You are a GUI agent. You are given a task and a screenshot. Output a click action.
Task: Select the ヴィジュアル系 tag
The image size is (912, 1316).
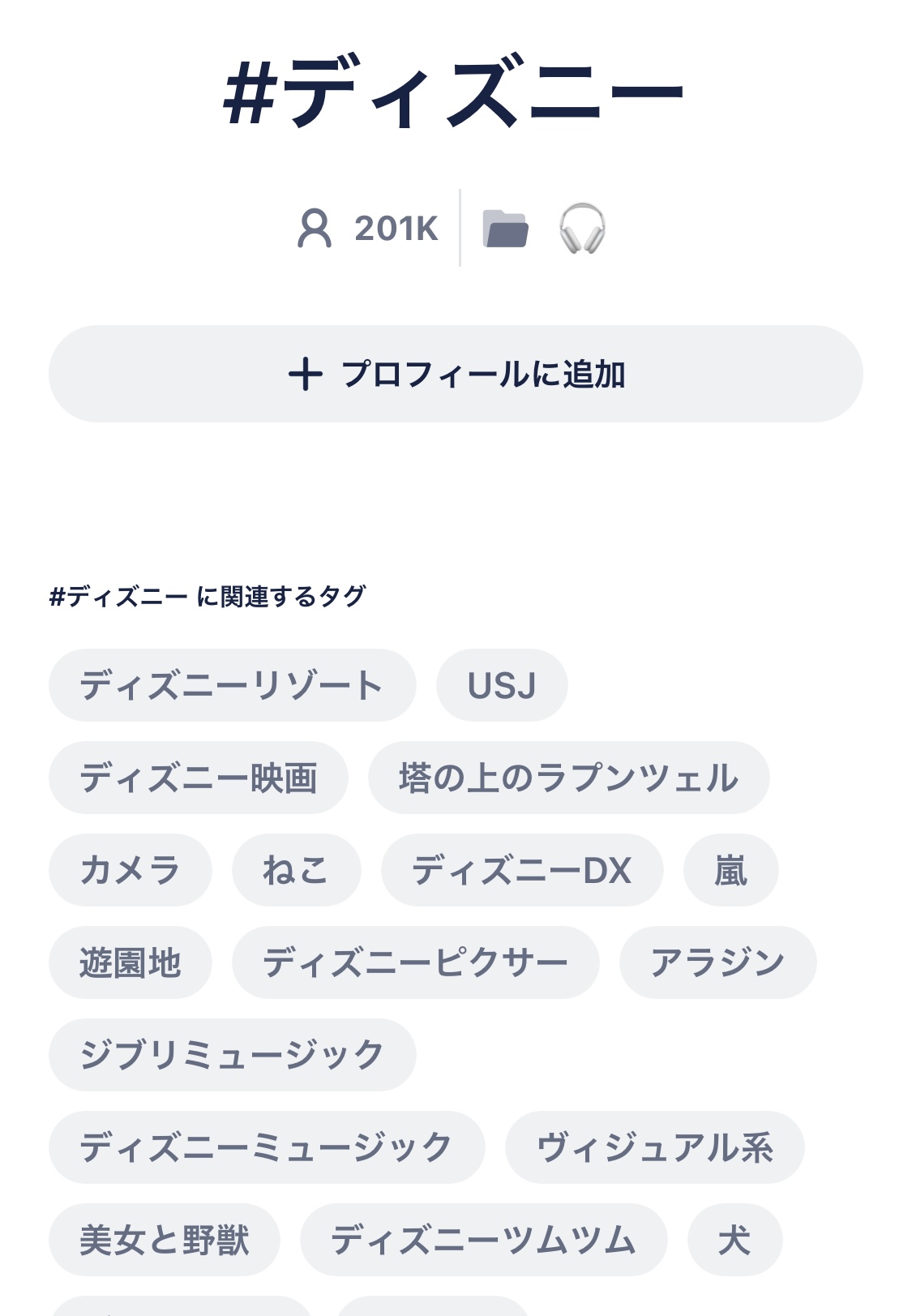tap(654, 1147)
